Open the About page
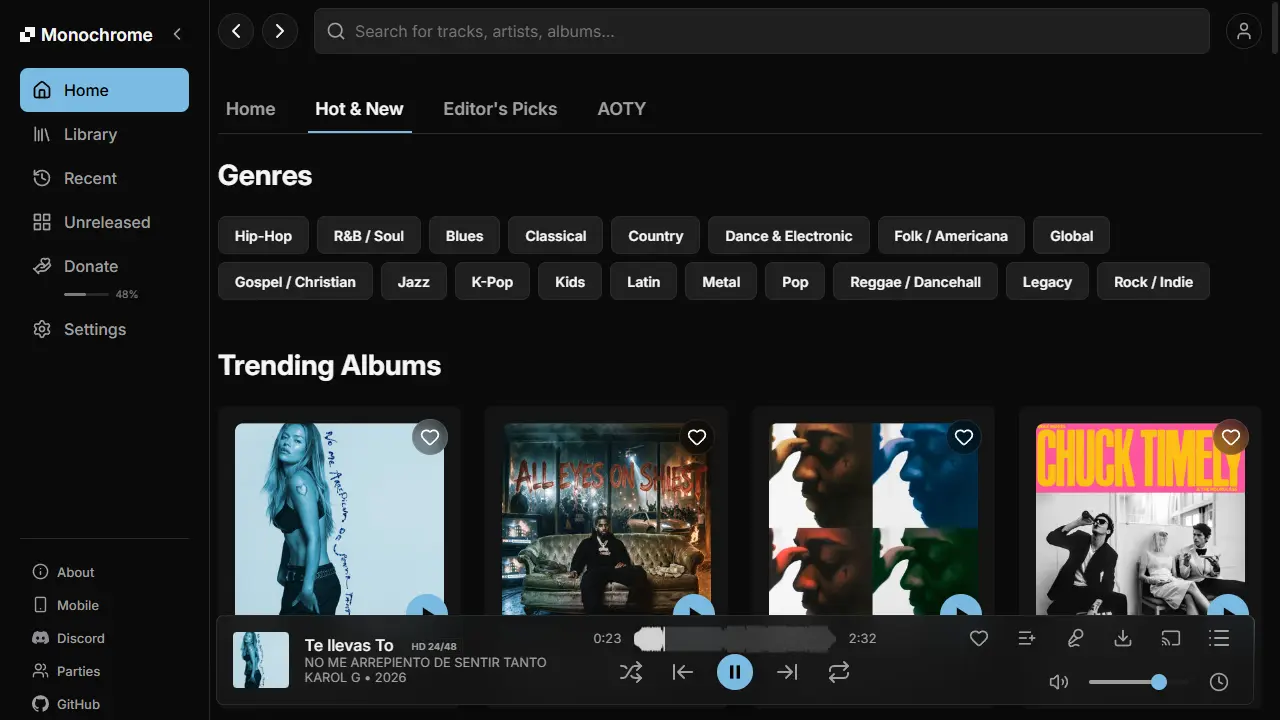 [x=104, y=572]
